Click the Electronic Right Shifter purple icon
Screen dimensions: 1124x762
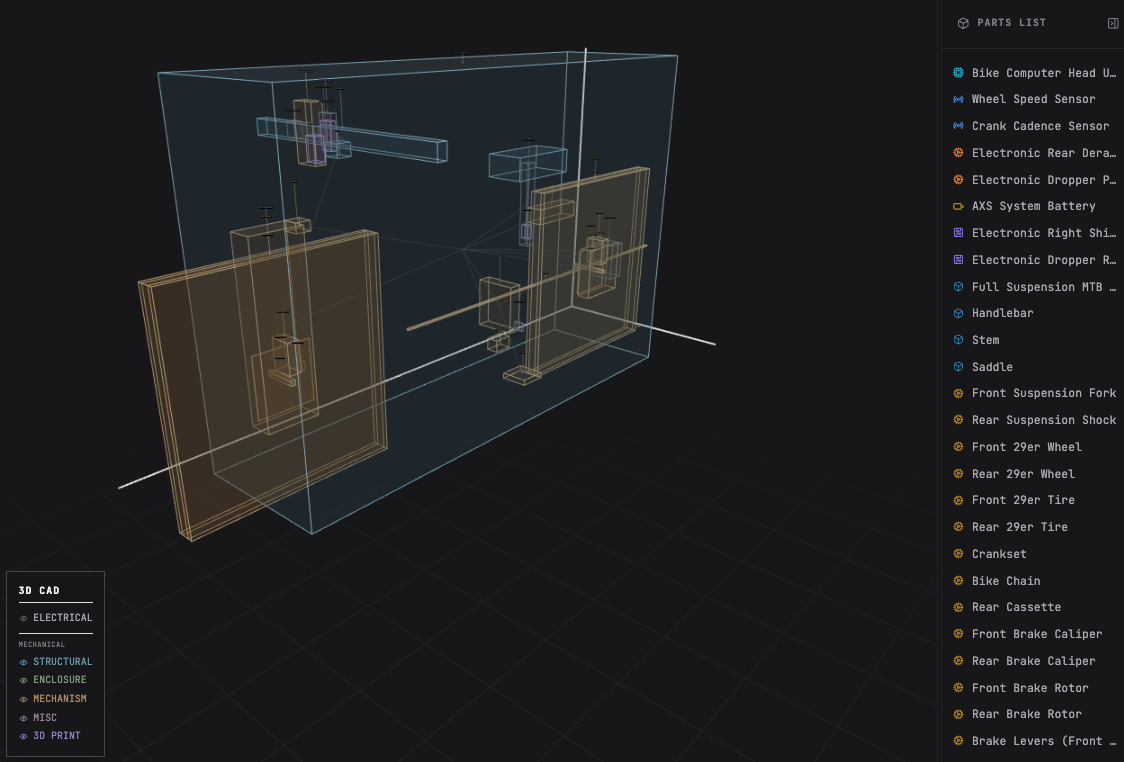pyautogui.click(x=958, y=233)
